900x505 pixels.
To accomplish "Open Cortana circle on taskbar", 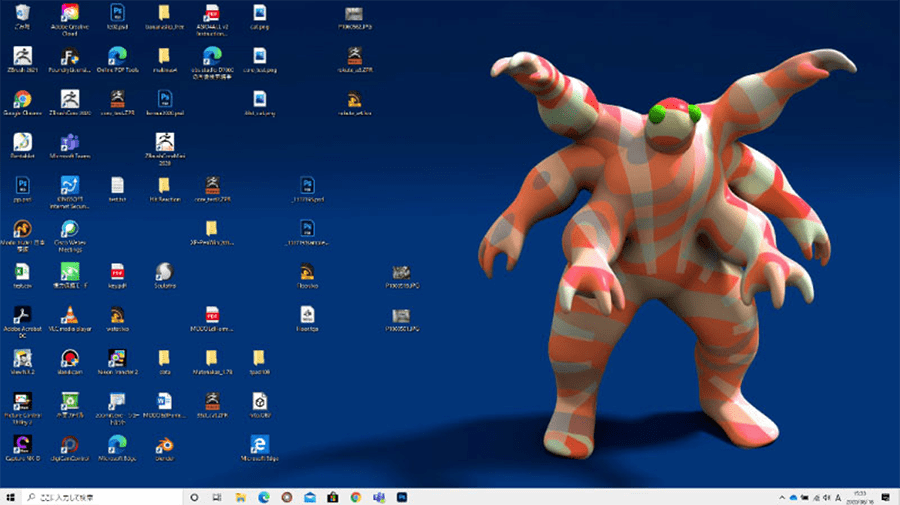I will (194, 497).
